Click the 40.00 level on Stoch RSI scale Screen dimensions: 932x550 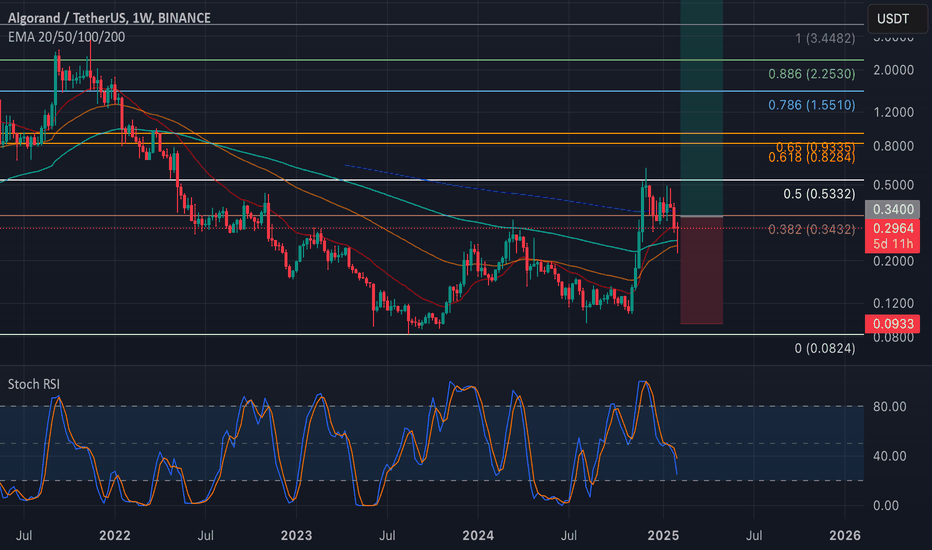(890, 456)
